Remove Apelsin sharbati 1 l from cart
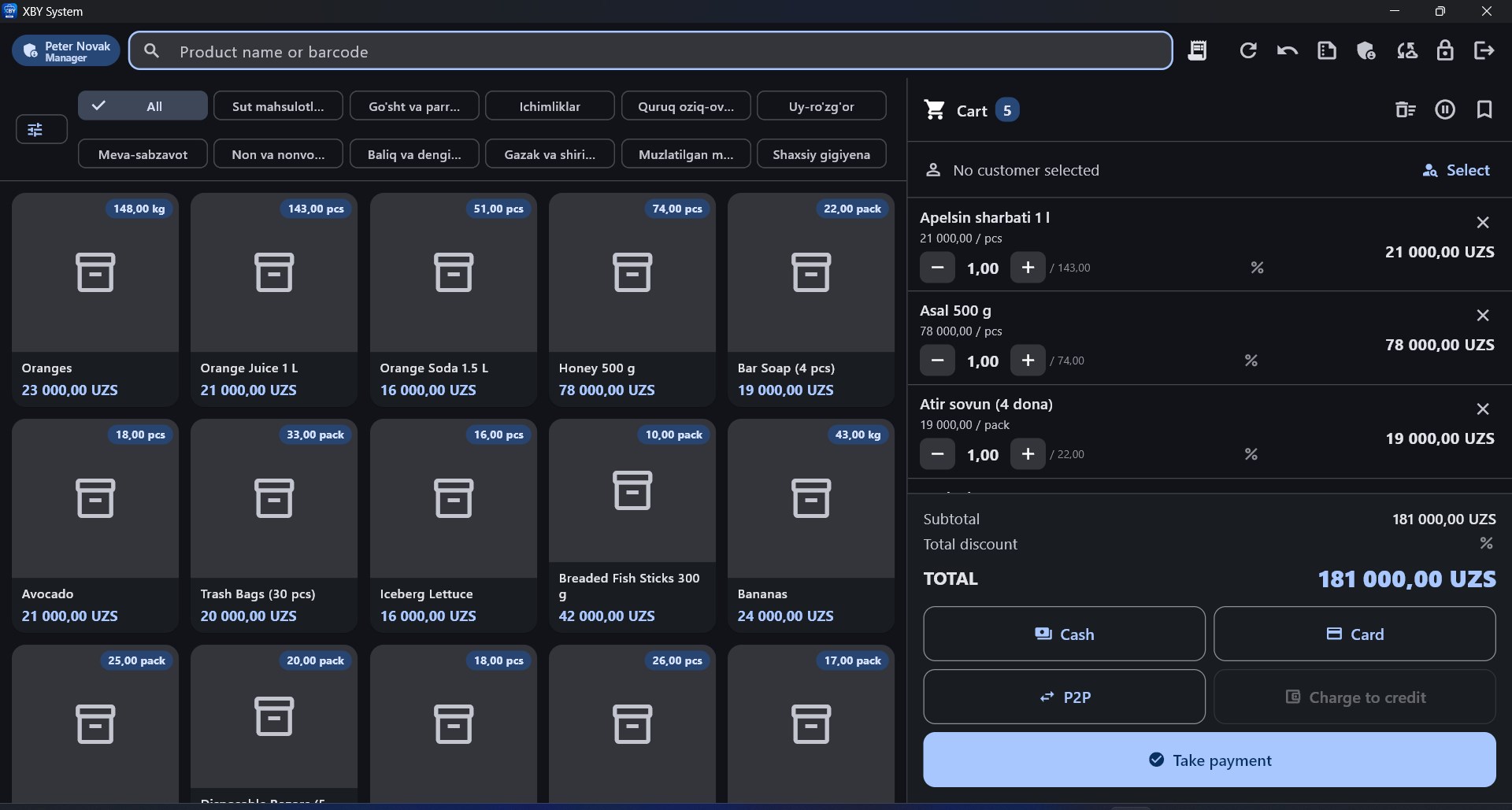 tap(1483, 223)
